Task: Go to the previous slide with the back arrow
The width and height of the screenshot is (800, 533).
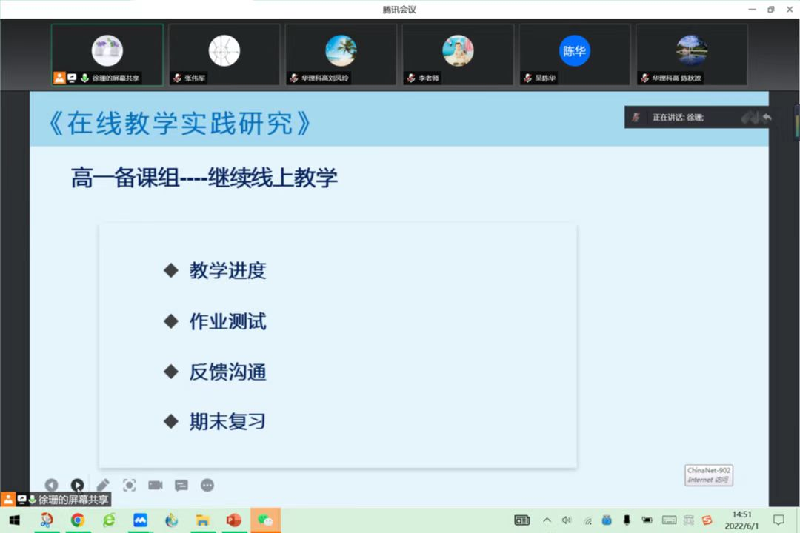Action: [51, 485]
